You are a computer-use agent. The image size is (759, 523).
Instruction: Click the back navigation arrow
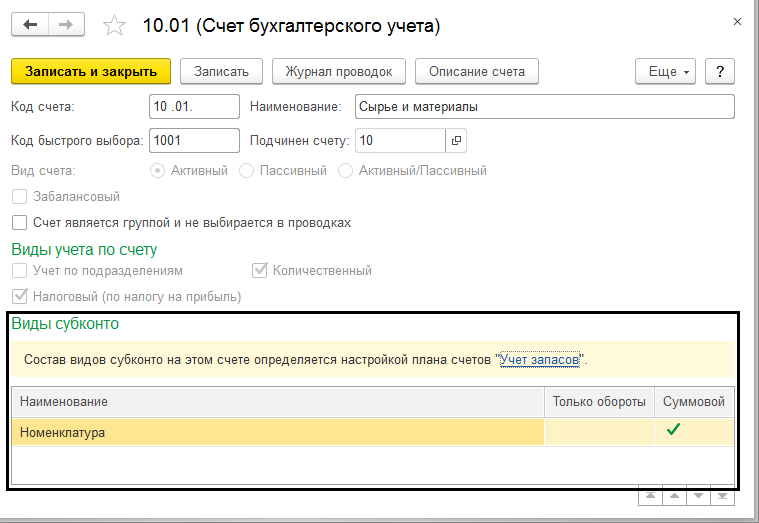[x=30, y=23]
